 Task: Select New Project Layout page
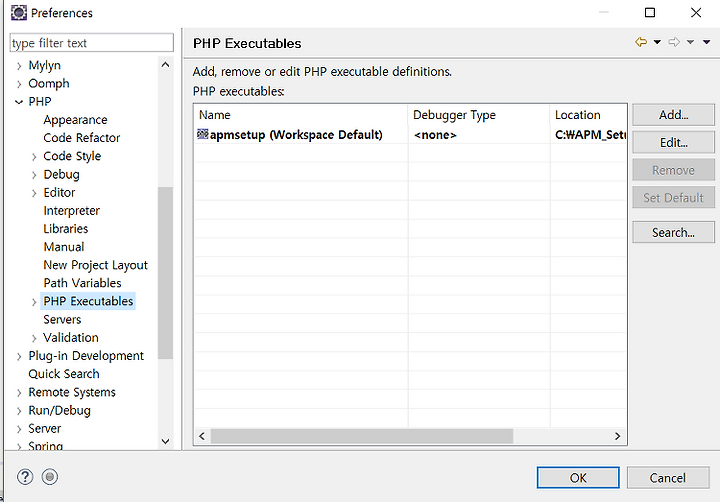(96, 265)
